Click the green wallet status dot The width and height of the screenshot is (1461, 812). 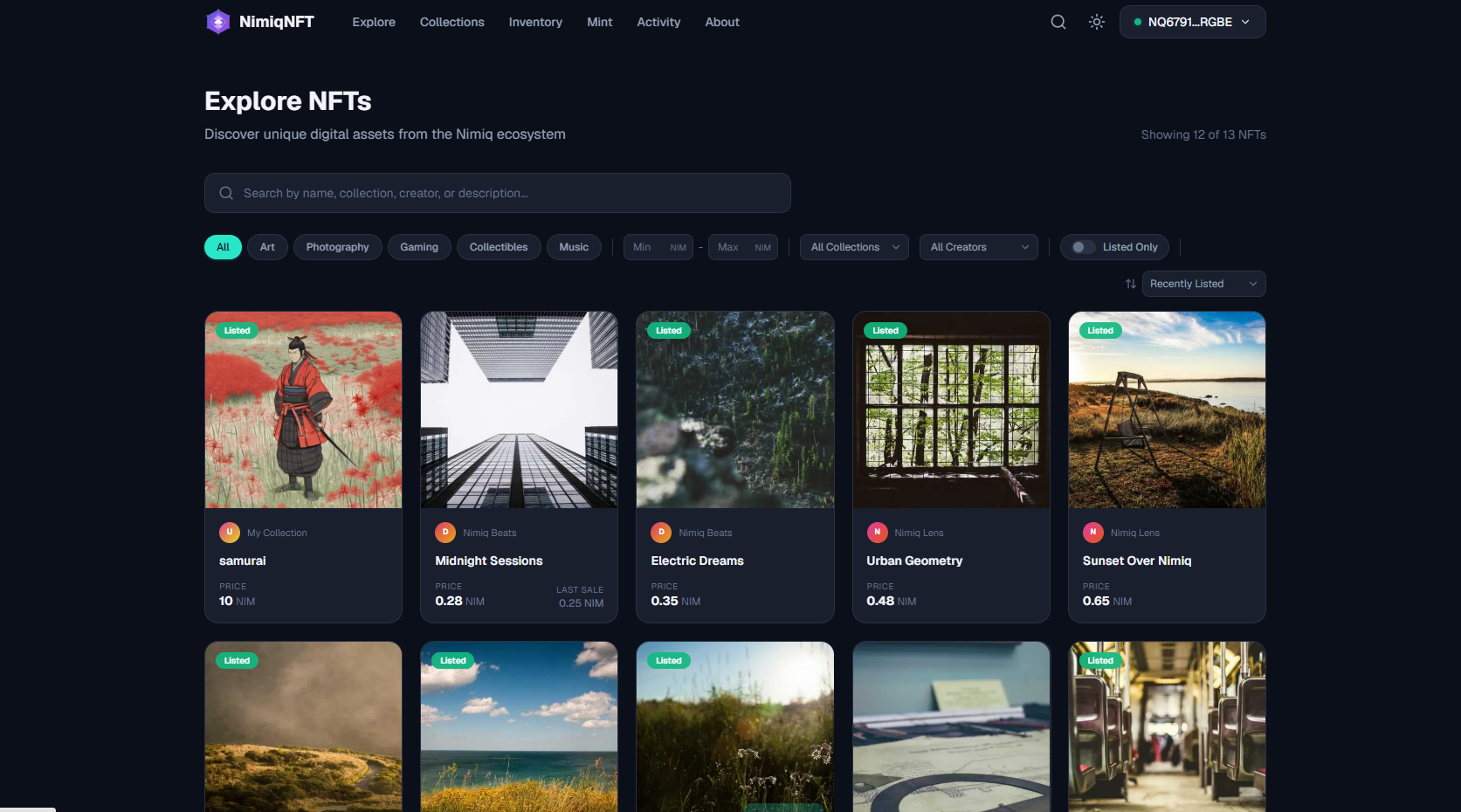1137,22
